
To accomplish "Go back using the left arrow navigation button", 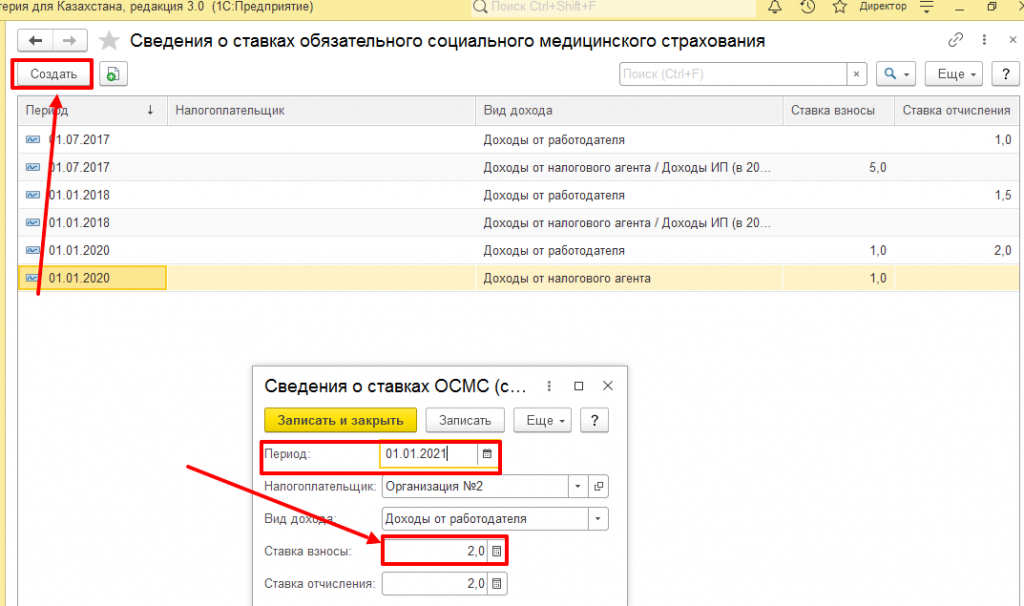I will pyautogui.click(x=36, y=41).
